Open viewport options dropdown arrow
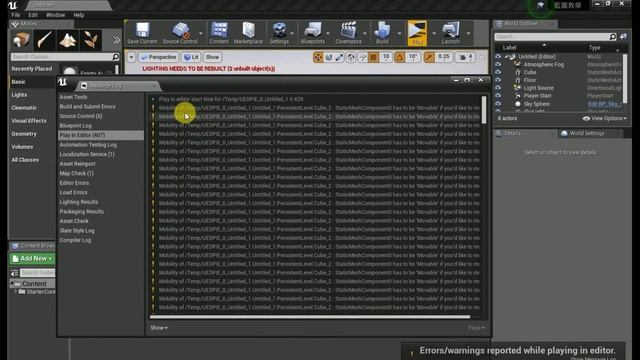640x360 pixels. (131, 57)
